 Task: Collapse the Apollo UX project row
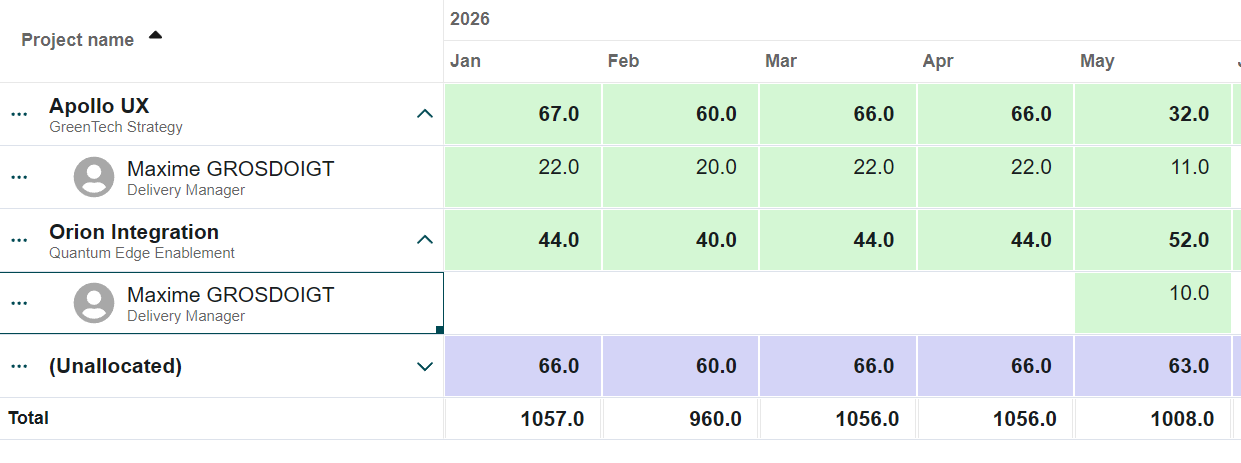[x=425, y=114]
